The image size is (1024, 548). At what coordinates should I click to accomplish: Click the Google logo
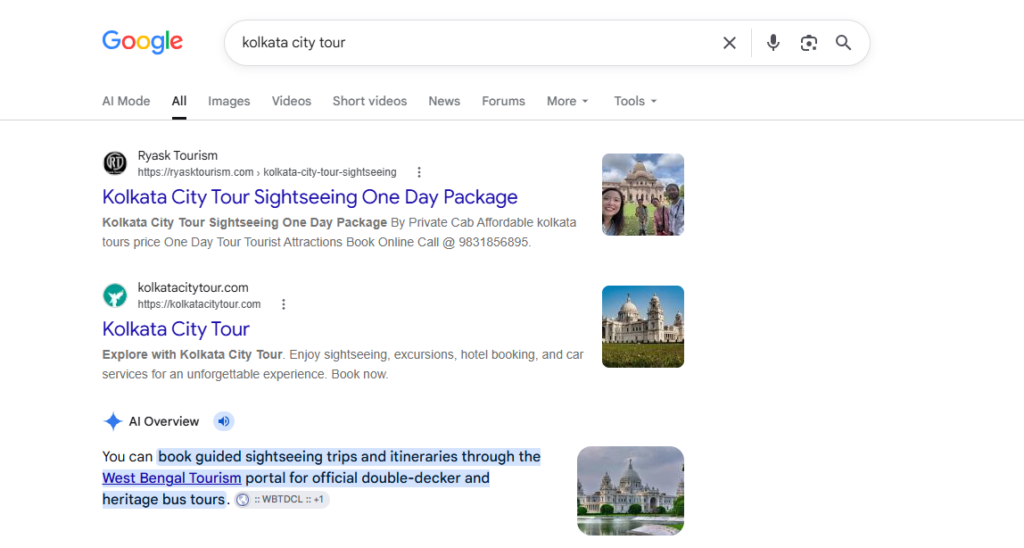point(142,42)
